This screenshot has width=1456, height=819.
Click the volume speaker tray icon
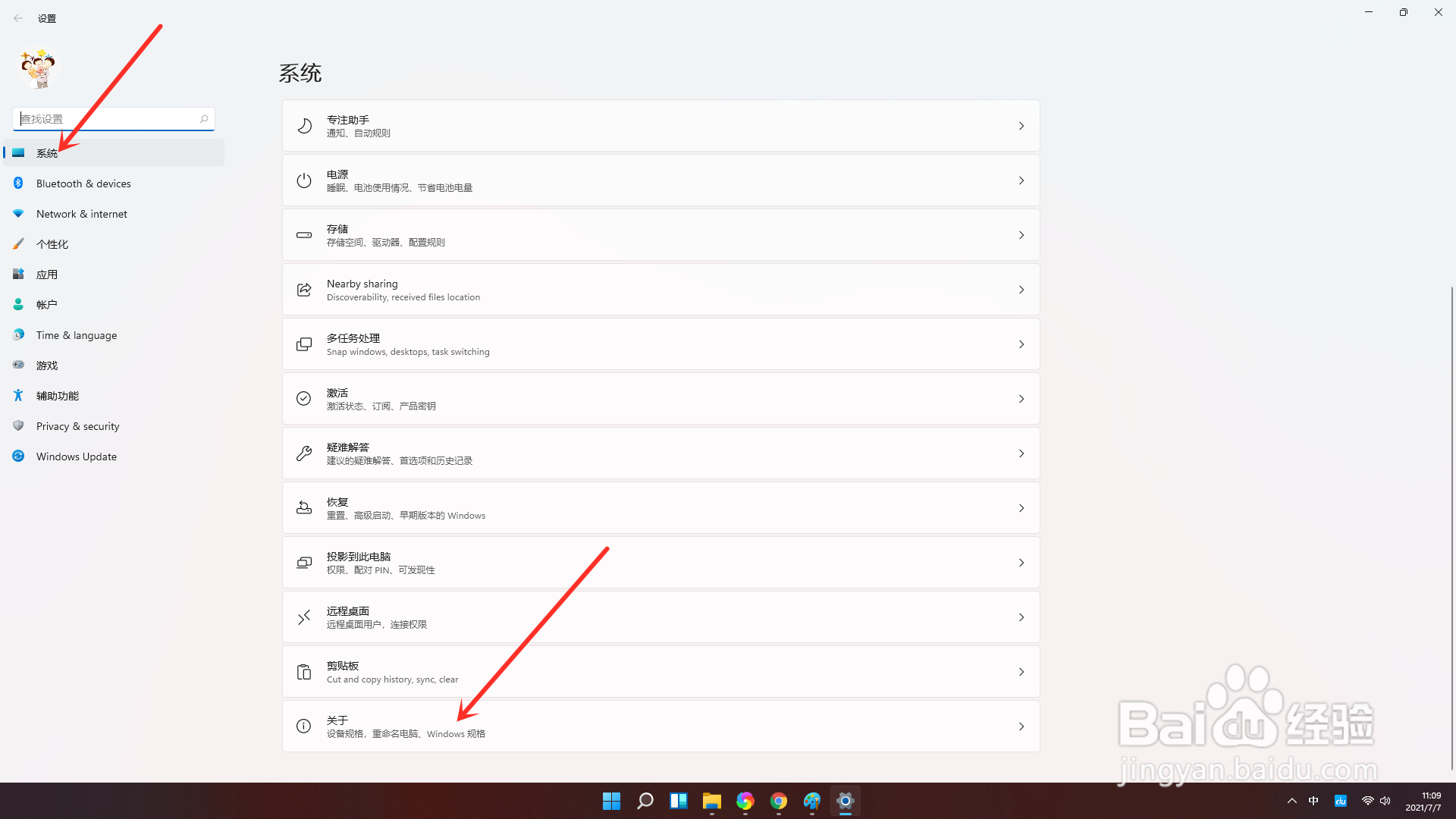pos(1385,801)
